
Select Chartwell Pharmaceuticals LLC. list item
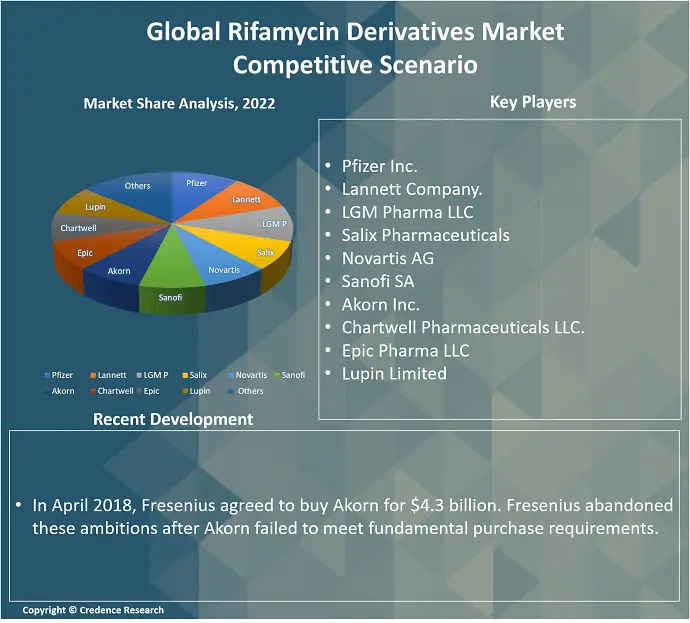462,327
